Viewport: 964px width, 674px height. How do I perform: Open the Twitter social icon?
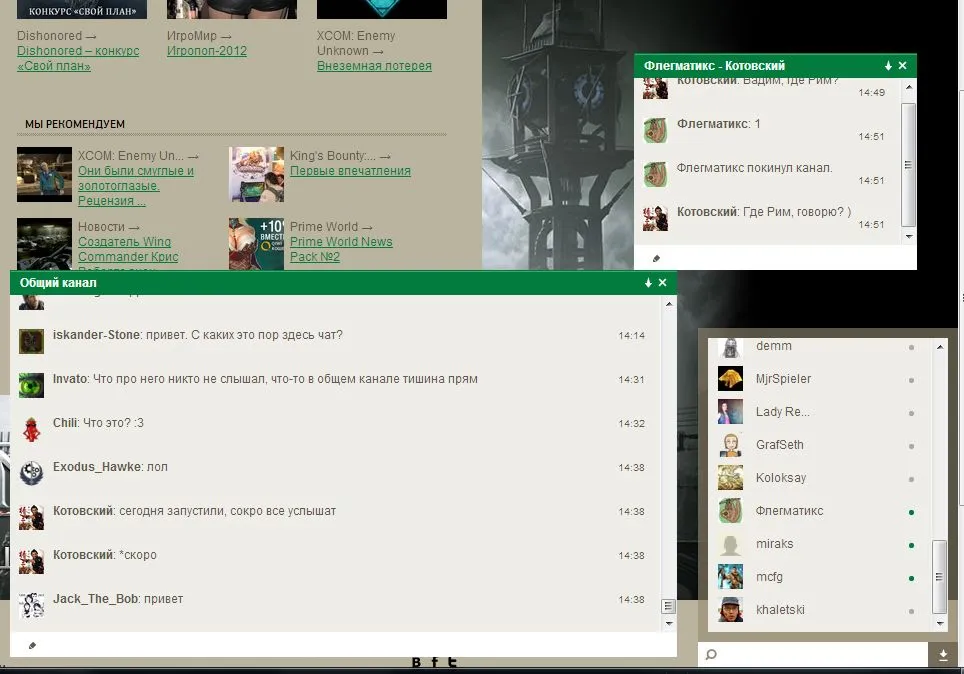(x=452, y=662)
